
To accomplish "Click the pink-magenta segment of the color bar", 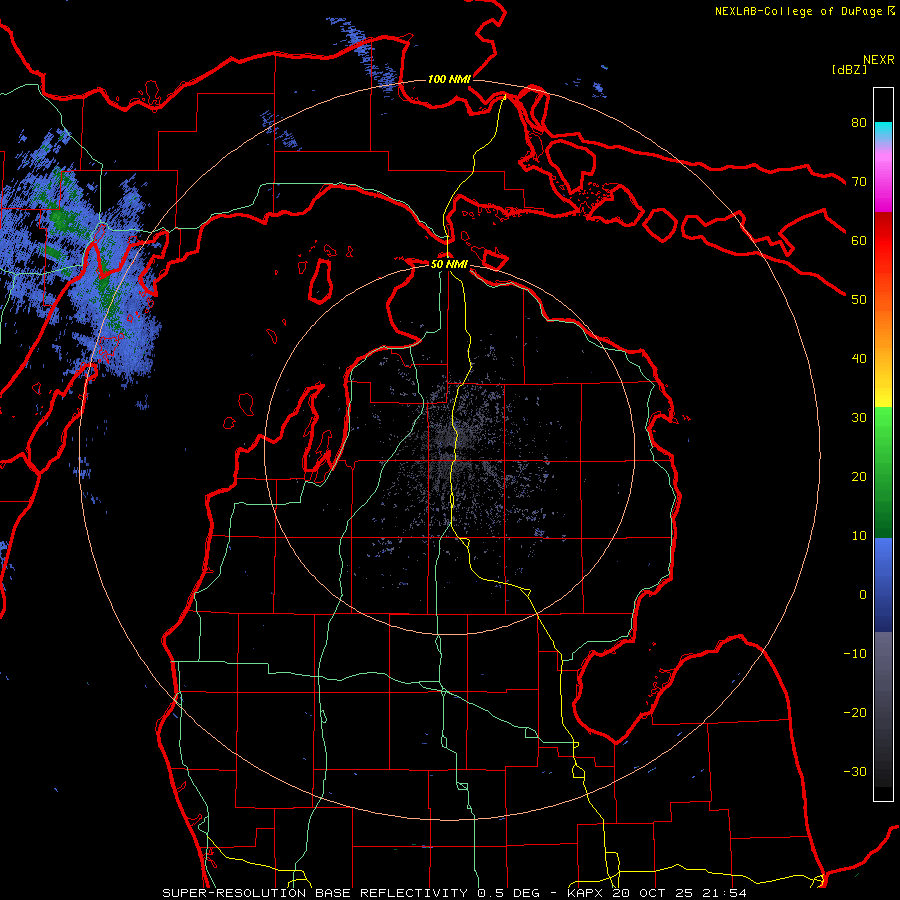I will [883, 177].
